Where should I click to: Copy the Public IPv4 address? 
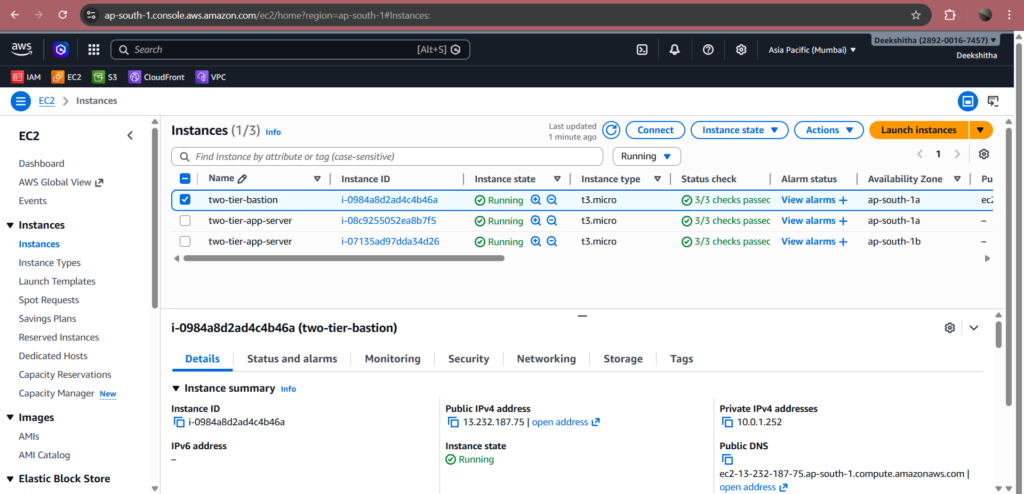(453, 422)
